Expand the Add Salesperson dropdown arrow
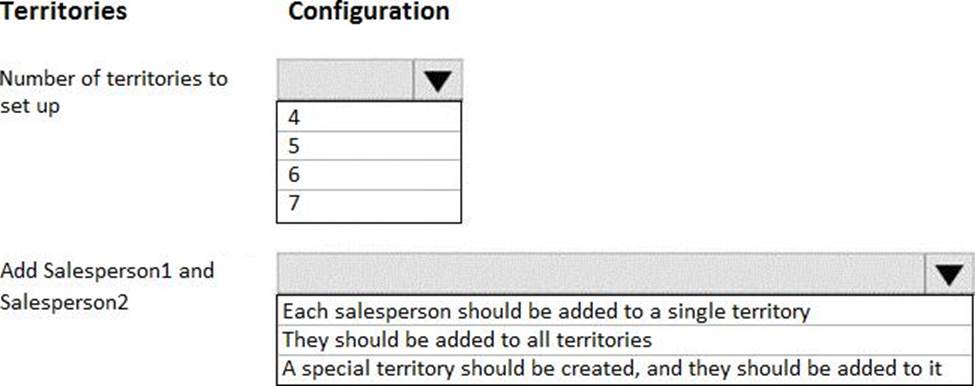 click(949, 273)
